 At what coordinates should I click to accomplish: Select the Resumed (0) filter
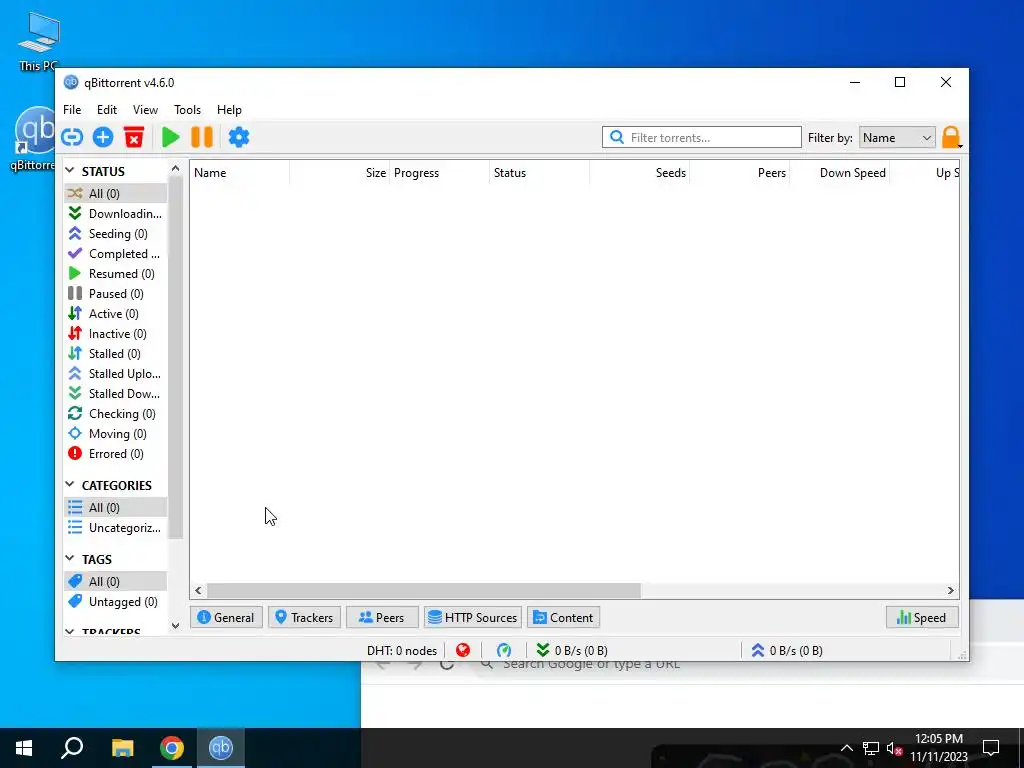[116, 274]
